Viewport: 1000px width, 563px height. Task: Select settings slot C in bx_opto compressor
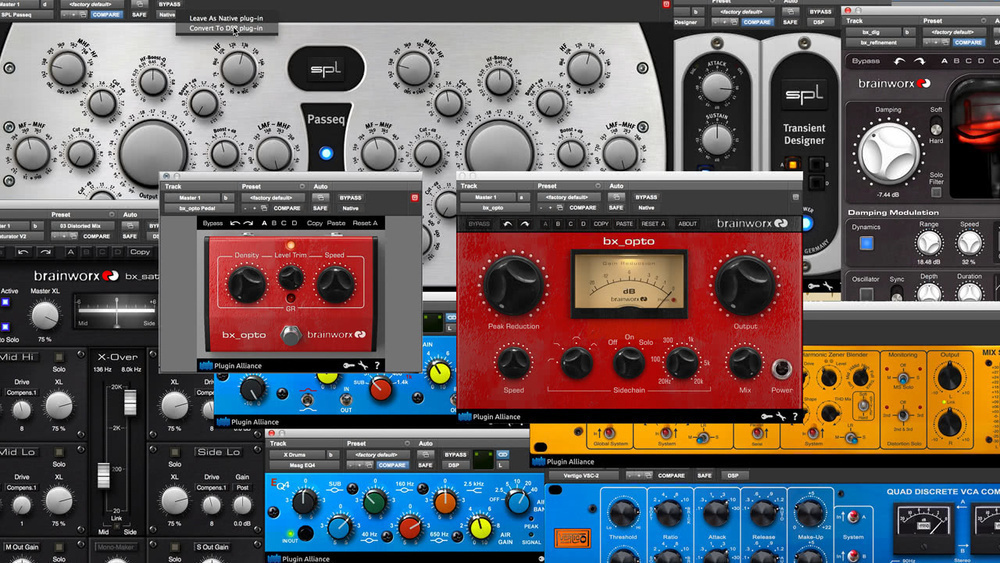pos(571,224)
